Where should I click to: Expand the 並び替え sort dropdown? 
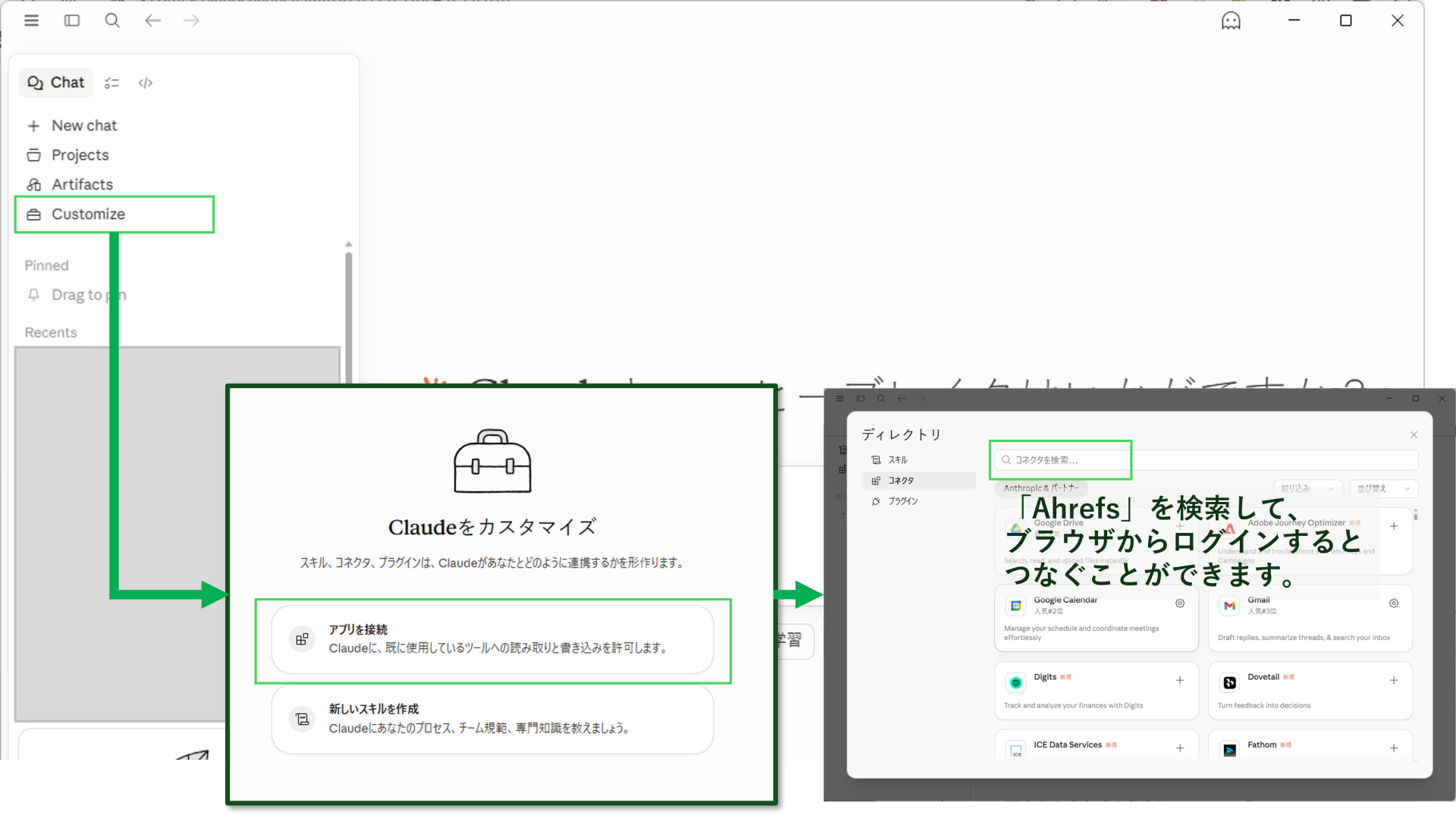pyautogui.click(x=1383, y=488)
